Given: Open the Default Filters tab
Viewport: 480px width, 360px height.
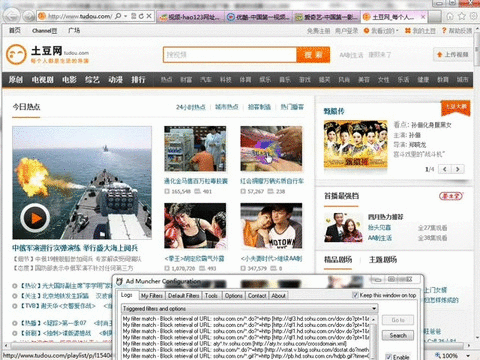Looking at the screenshot, I should (184, 295).
